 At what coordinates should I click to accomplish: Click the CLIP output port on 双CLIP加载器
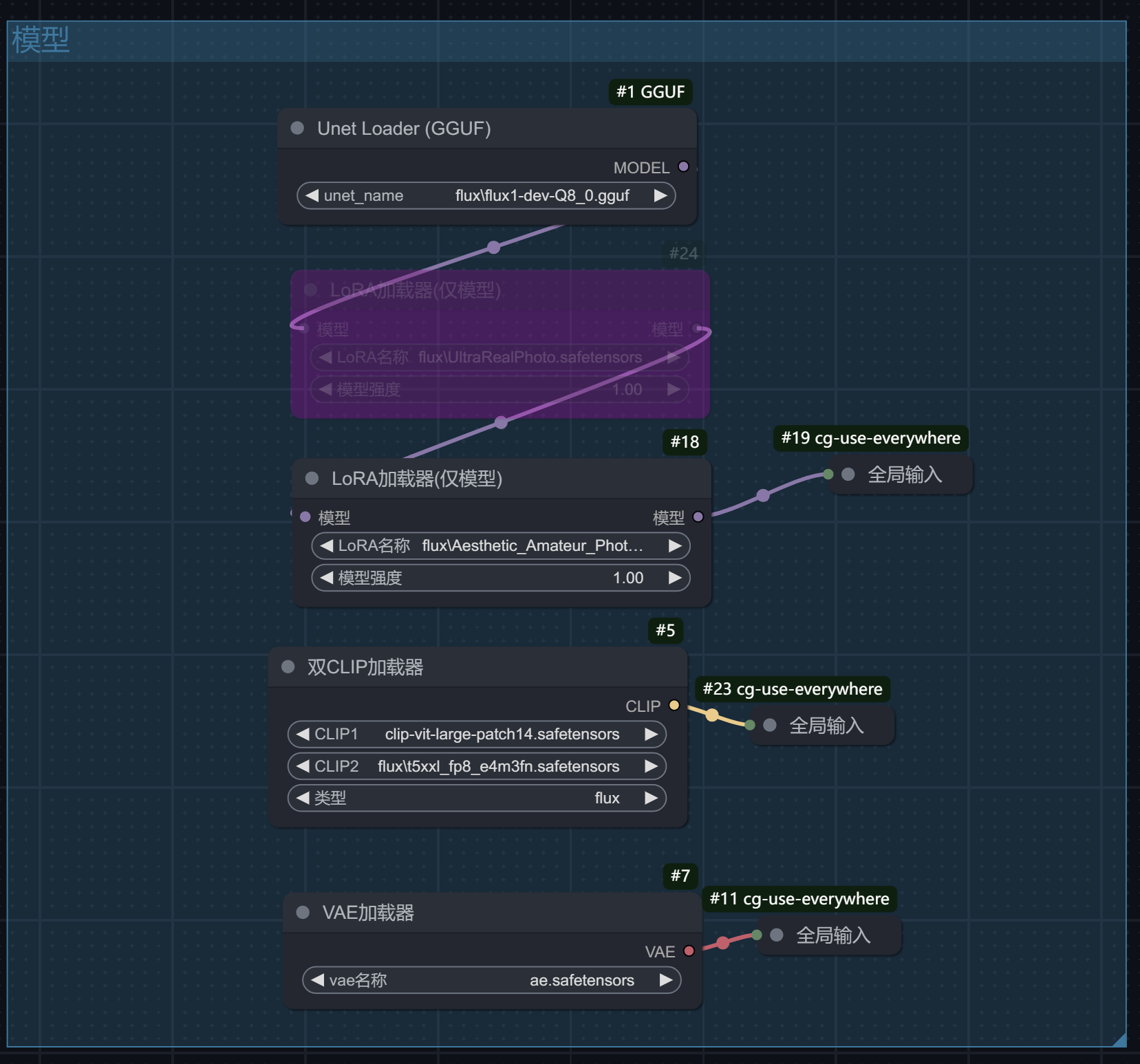tap(674, 705)
